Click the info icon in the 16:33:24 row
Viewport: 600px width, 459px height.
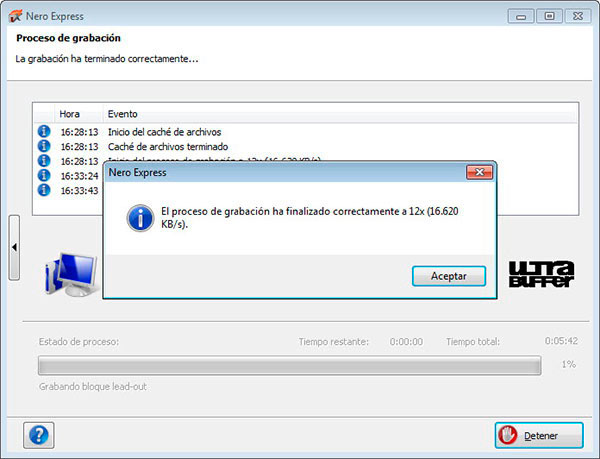(x=44, y=175)
